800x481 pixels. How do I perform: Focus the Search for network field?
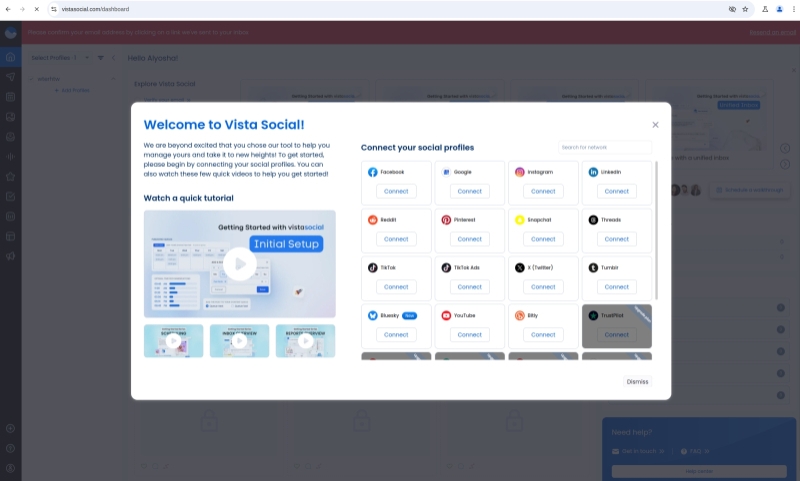(x=604, y=147)
